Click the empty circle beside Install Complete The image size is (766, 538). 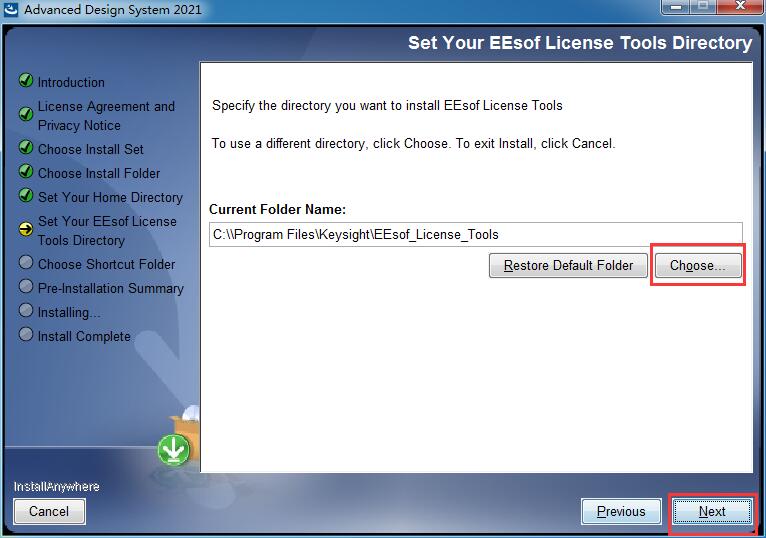tap(26, 334)
